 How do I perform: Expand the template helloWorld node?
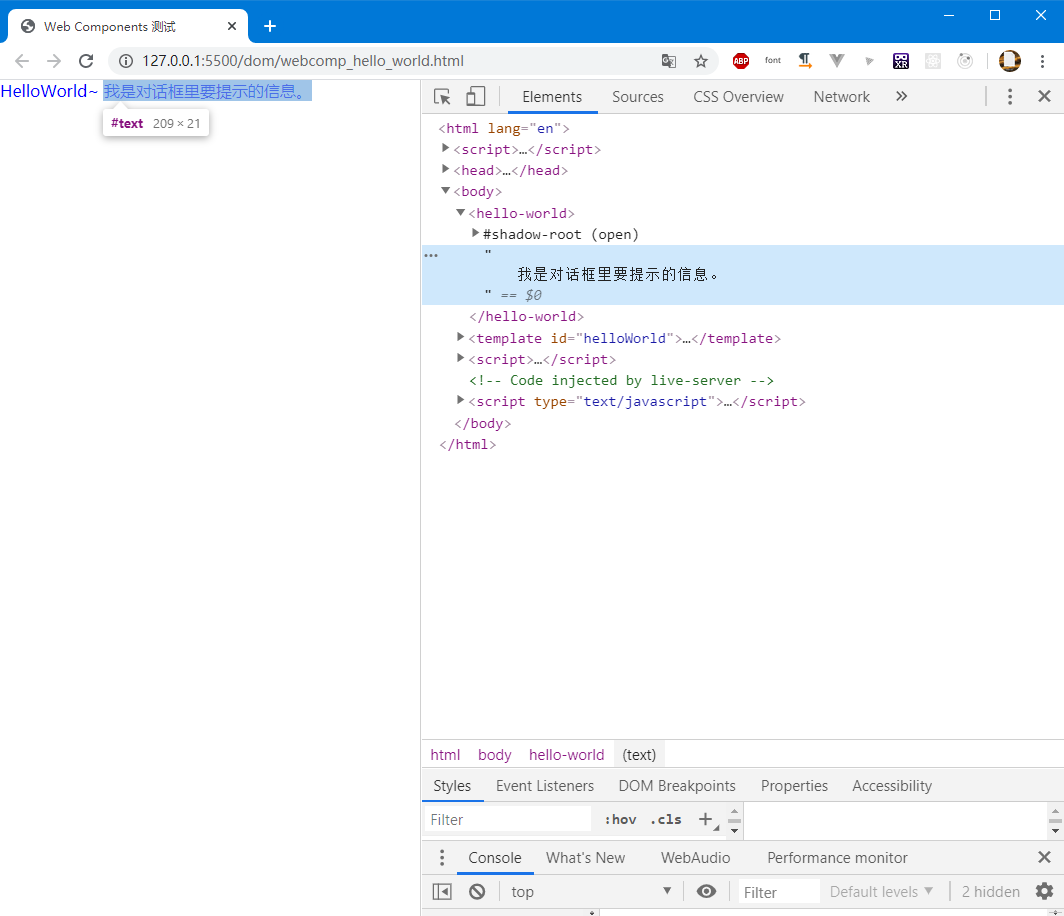[460, 337]
